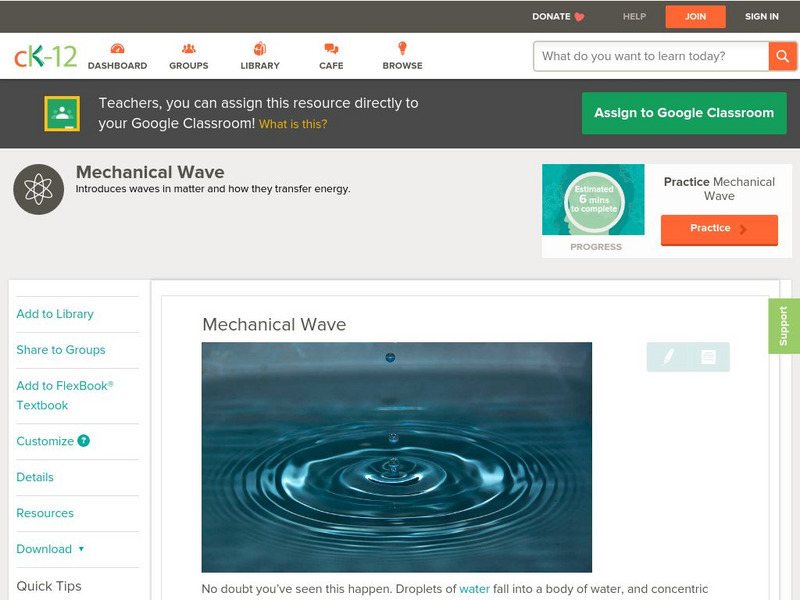Viewport: 800px width, 600px height.
Task: Click the DONATE link
Action: click(x=551, y=17)
